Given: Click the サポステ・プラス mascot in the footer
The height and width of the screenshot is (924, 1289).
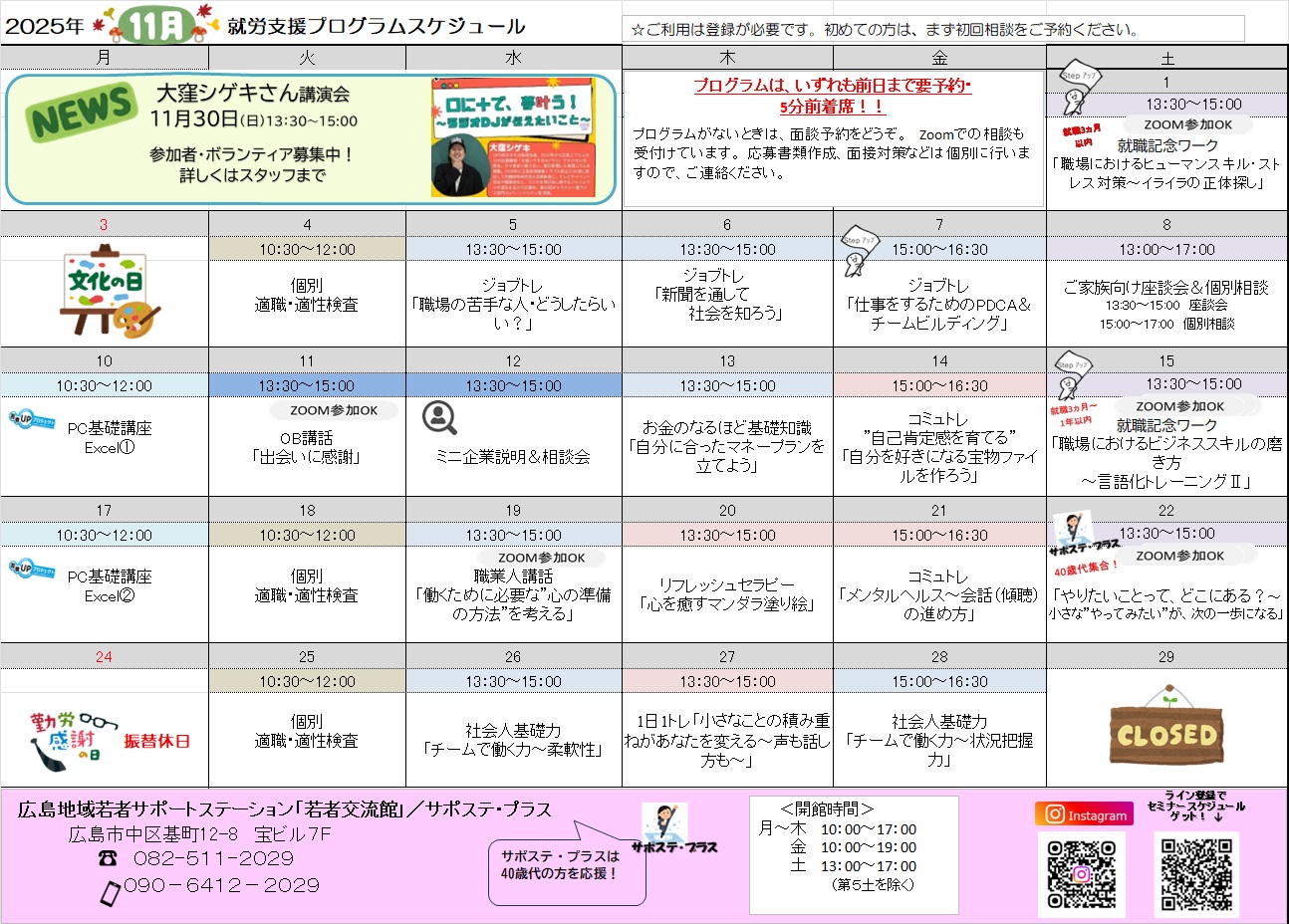Looking at the screenshot, I should (x=665, y=824).
